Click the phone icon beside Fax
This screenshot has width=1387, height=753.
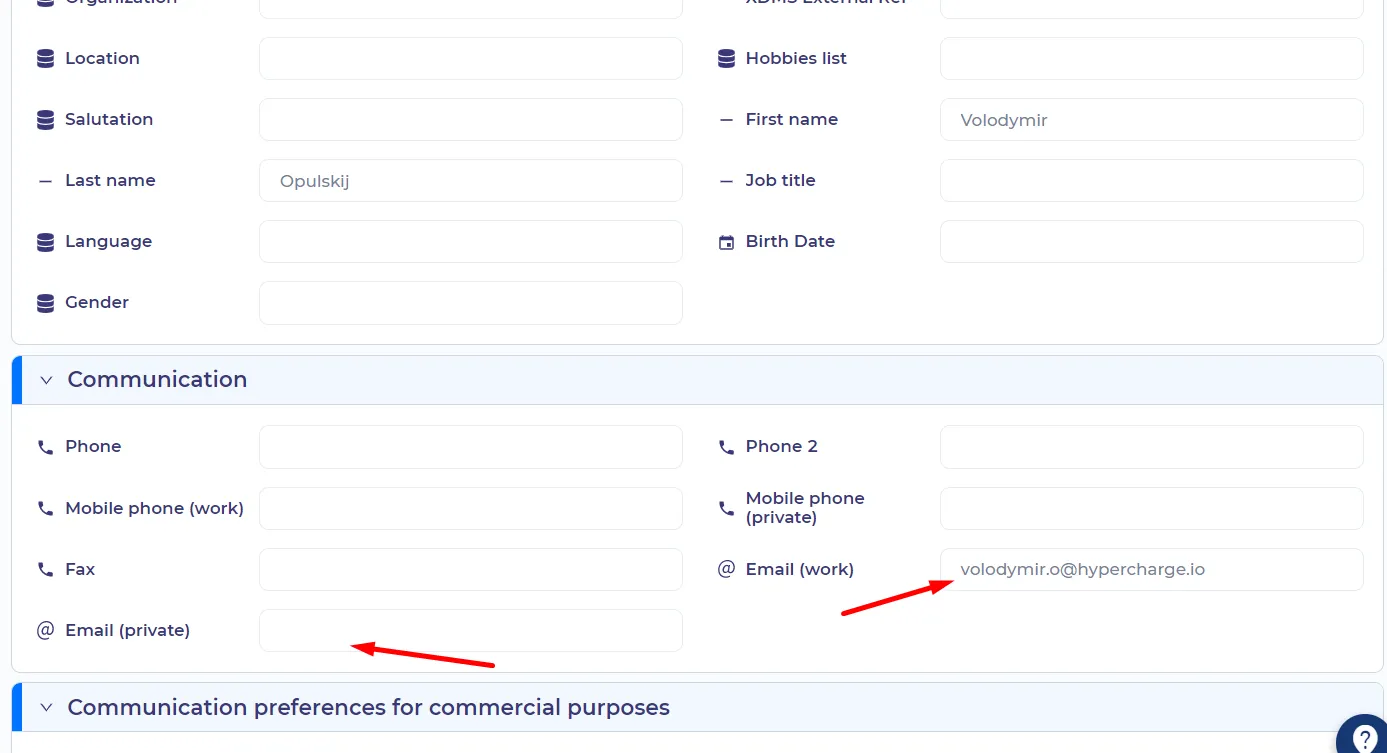pyautogui.click(x=45, y=570)
